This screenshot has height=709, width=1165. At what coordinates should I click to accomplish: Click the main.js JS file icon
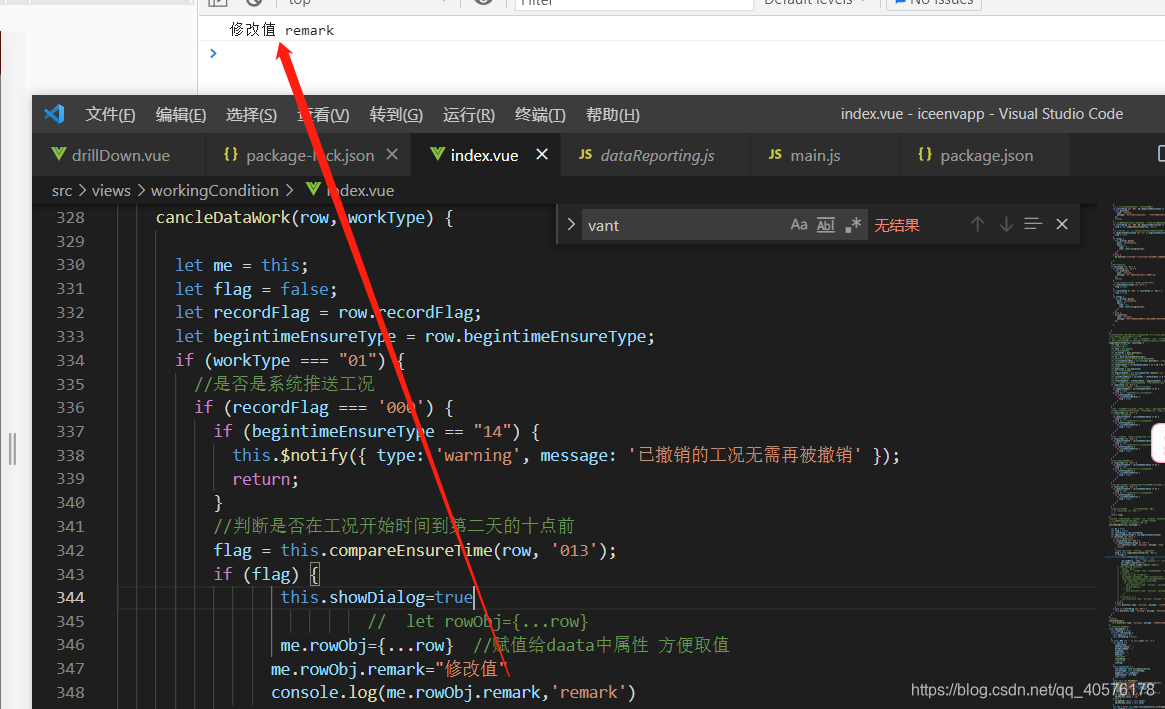(775, 155)
